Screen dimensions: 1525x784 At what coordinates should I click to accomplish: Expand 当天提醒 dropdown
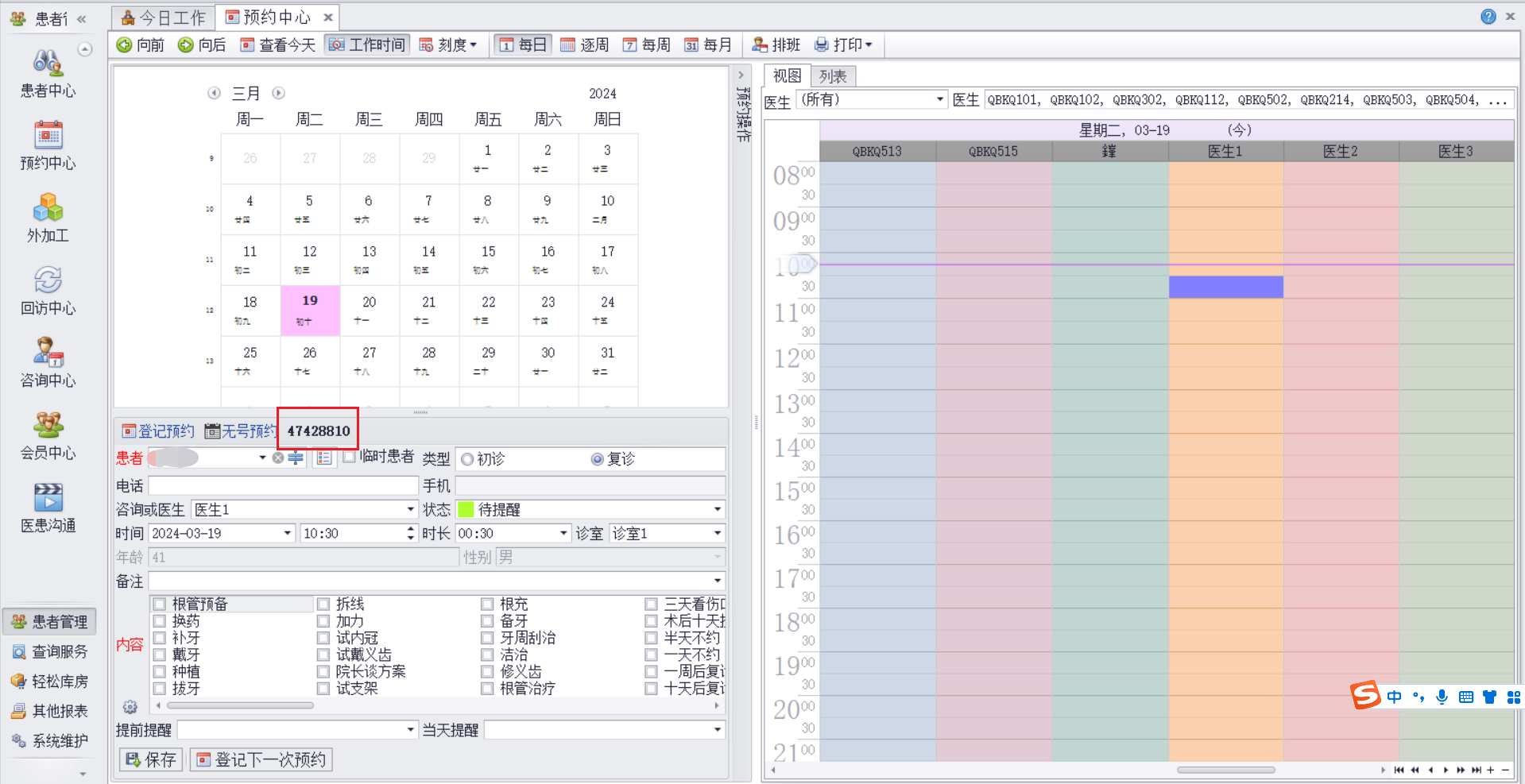click(x=718, y=729)
